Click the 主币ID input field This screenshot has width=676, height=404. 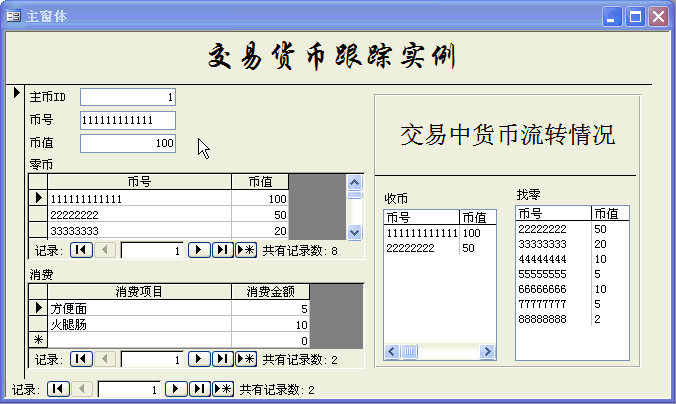(128, 97)
